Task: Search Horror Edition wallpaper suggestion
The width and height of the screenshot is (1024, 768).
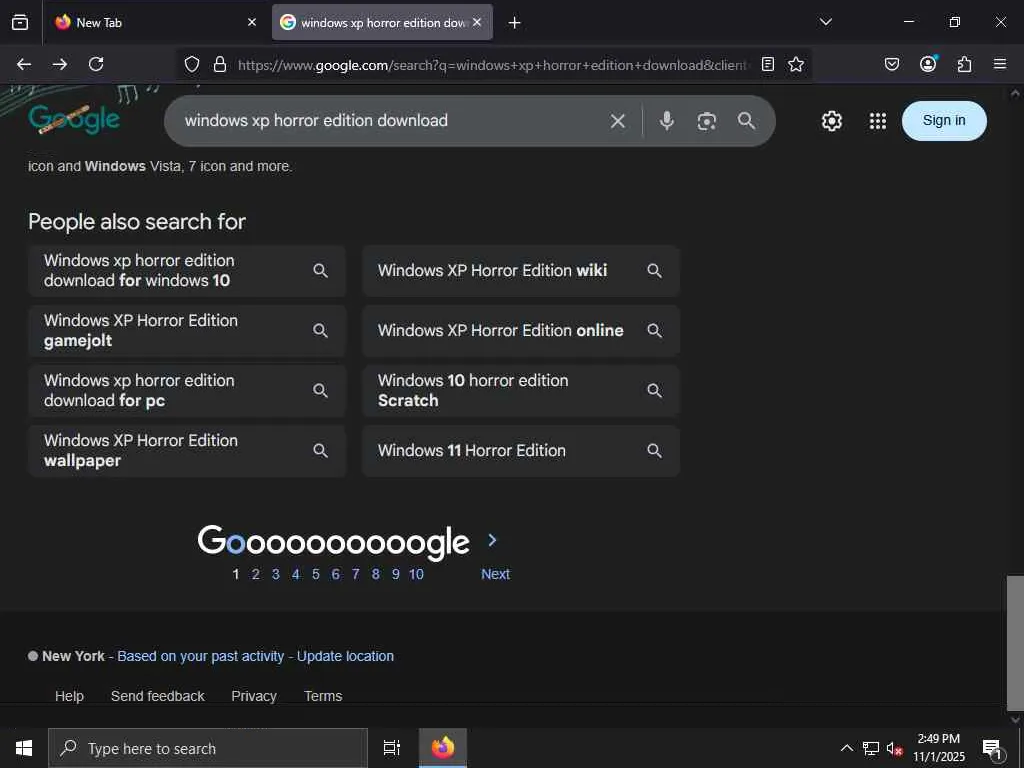Action: pyautogui.click(x=187, y=451)
